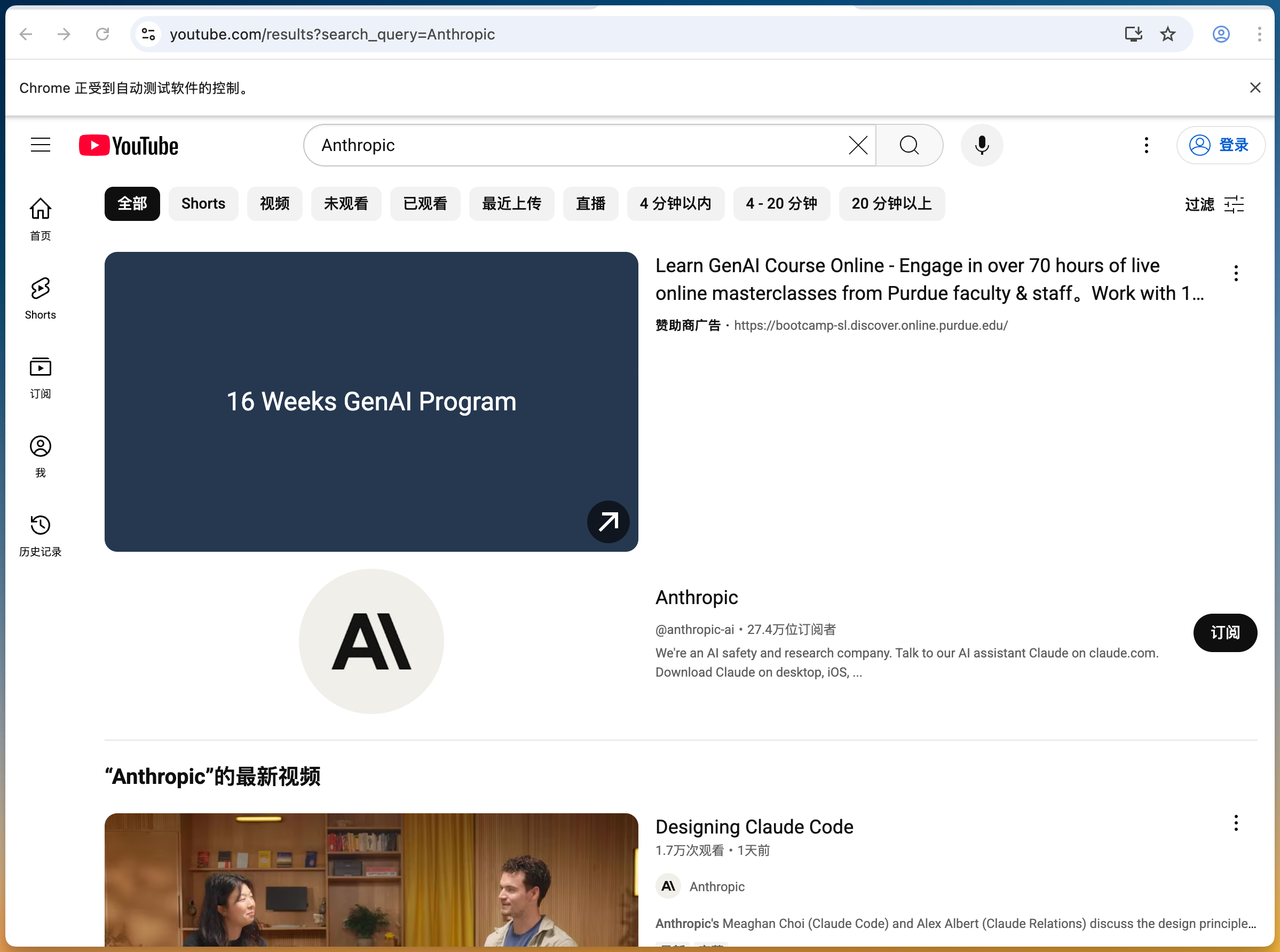Go to 首页 via the home icon

point(39,218)
